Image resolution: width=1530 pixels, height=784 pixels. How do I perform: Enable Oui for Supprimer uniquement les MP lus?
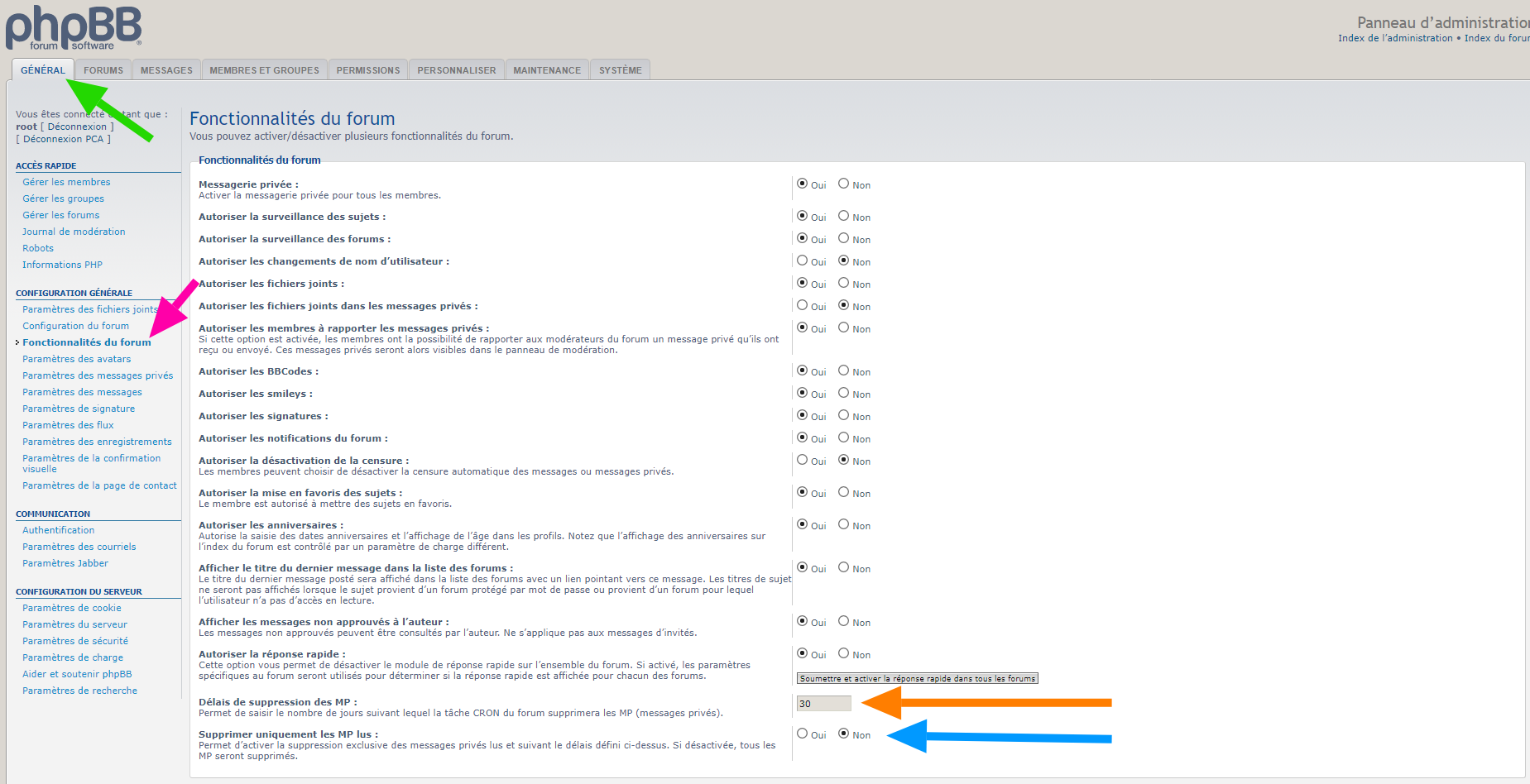click(x=802, y=734)
